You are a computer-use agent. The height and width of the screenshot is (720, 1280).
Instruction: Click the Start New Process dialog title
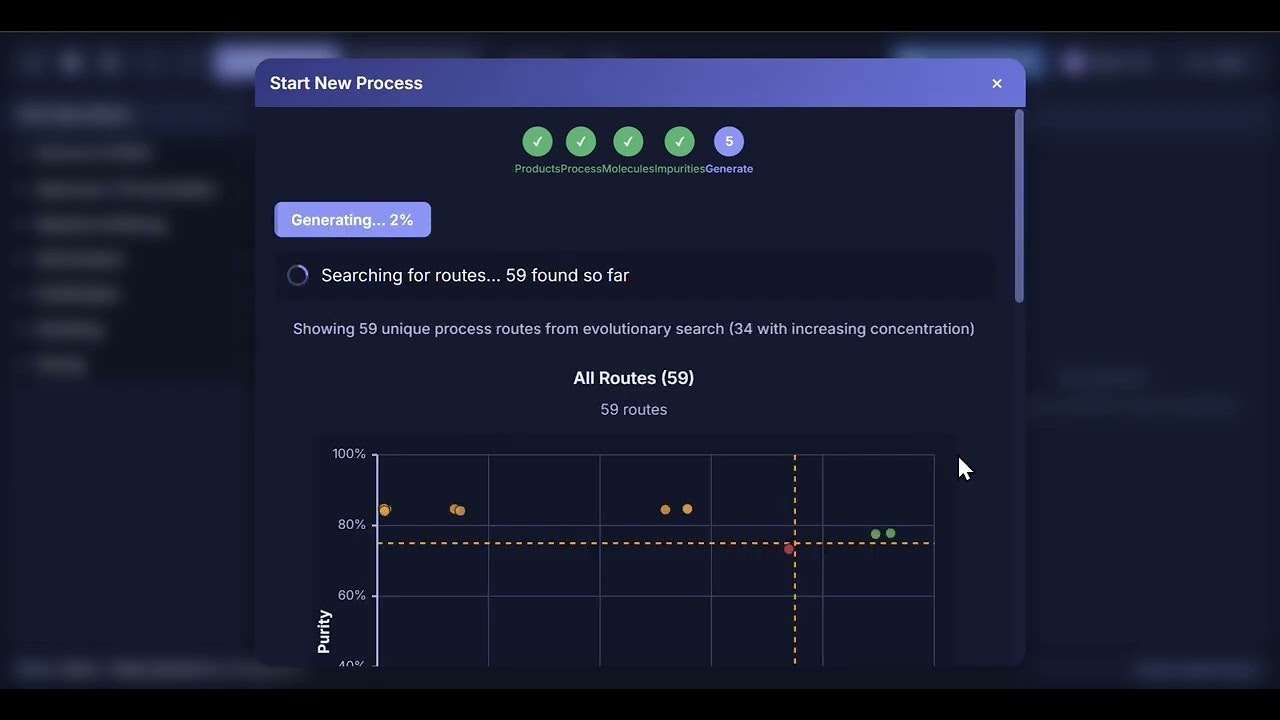(x=346, y=83)
